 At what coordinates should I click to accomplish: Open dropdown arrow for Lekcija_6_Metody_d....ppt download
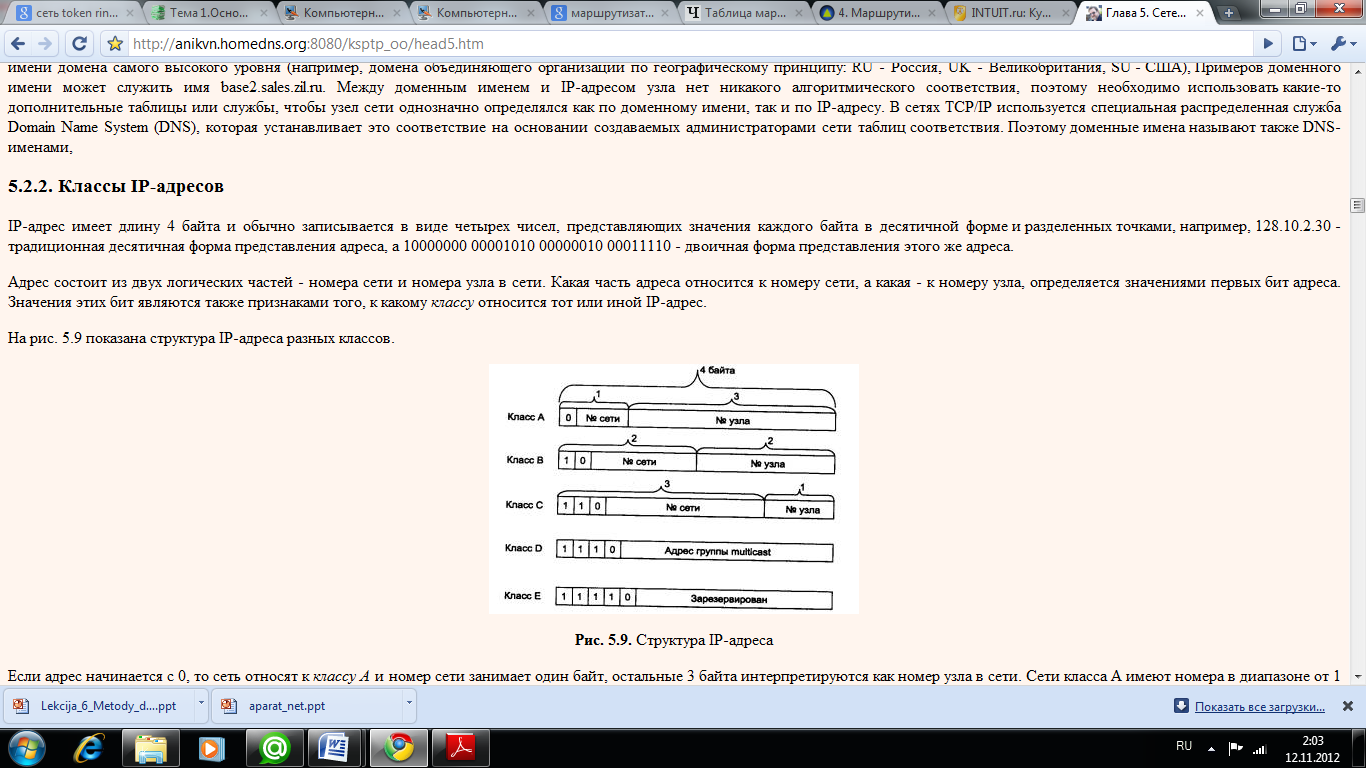[x=200, y=705]
